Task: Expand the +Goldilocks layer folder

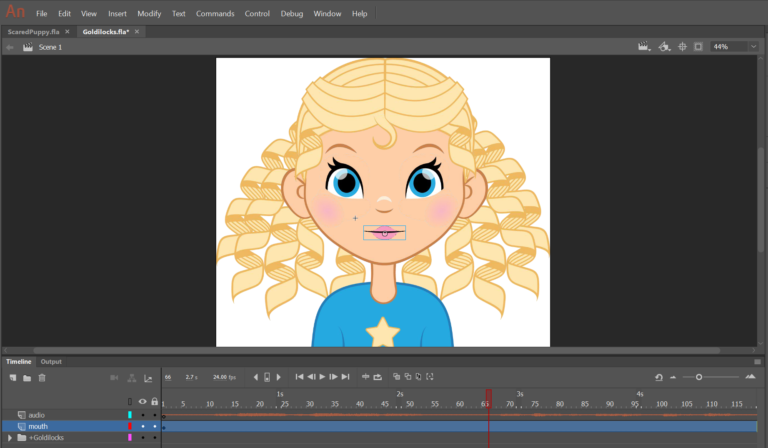Action: coord(9,438)
